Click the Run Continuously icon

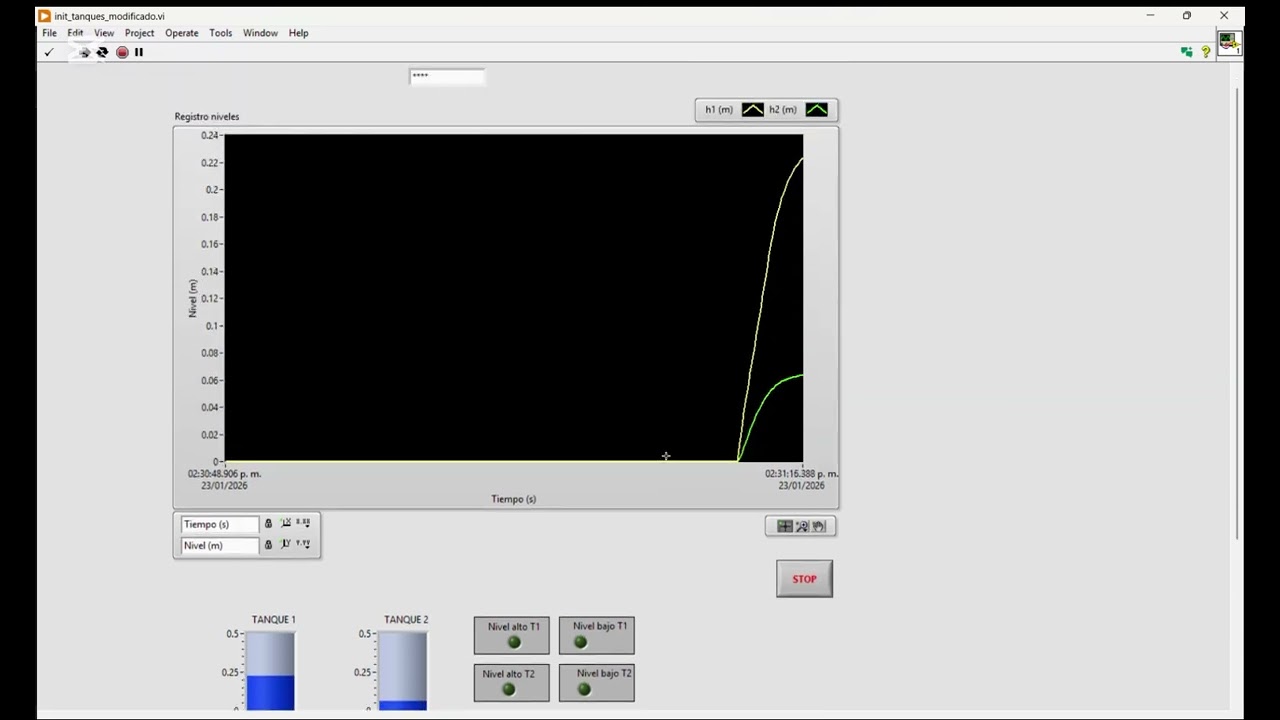(102, 52)
